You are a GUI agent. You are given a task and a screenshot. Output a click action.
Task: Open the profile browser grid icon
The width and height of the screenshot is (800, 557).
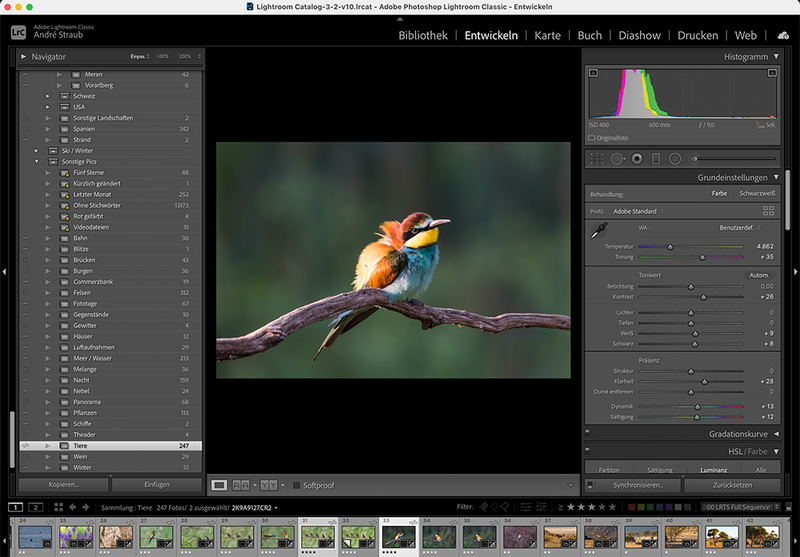[x=768, y=211]
